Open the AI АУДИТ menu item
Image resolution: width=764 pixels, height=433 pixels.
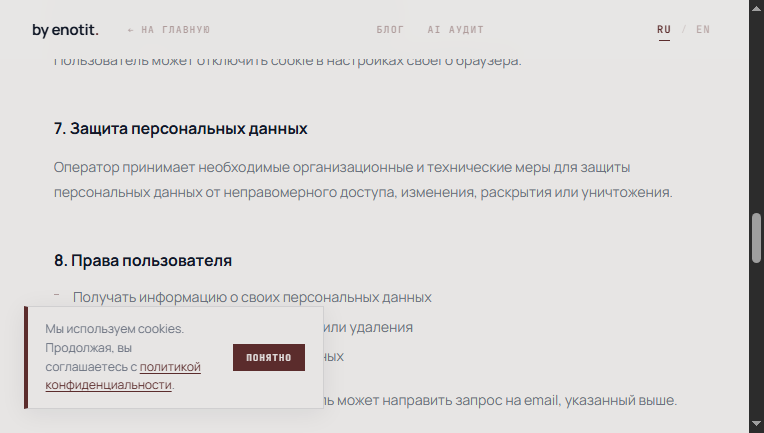455,30
